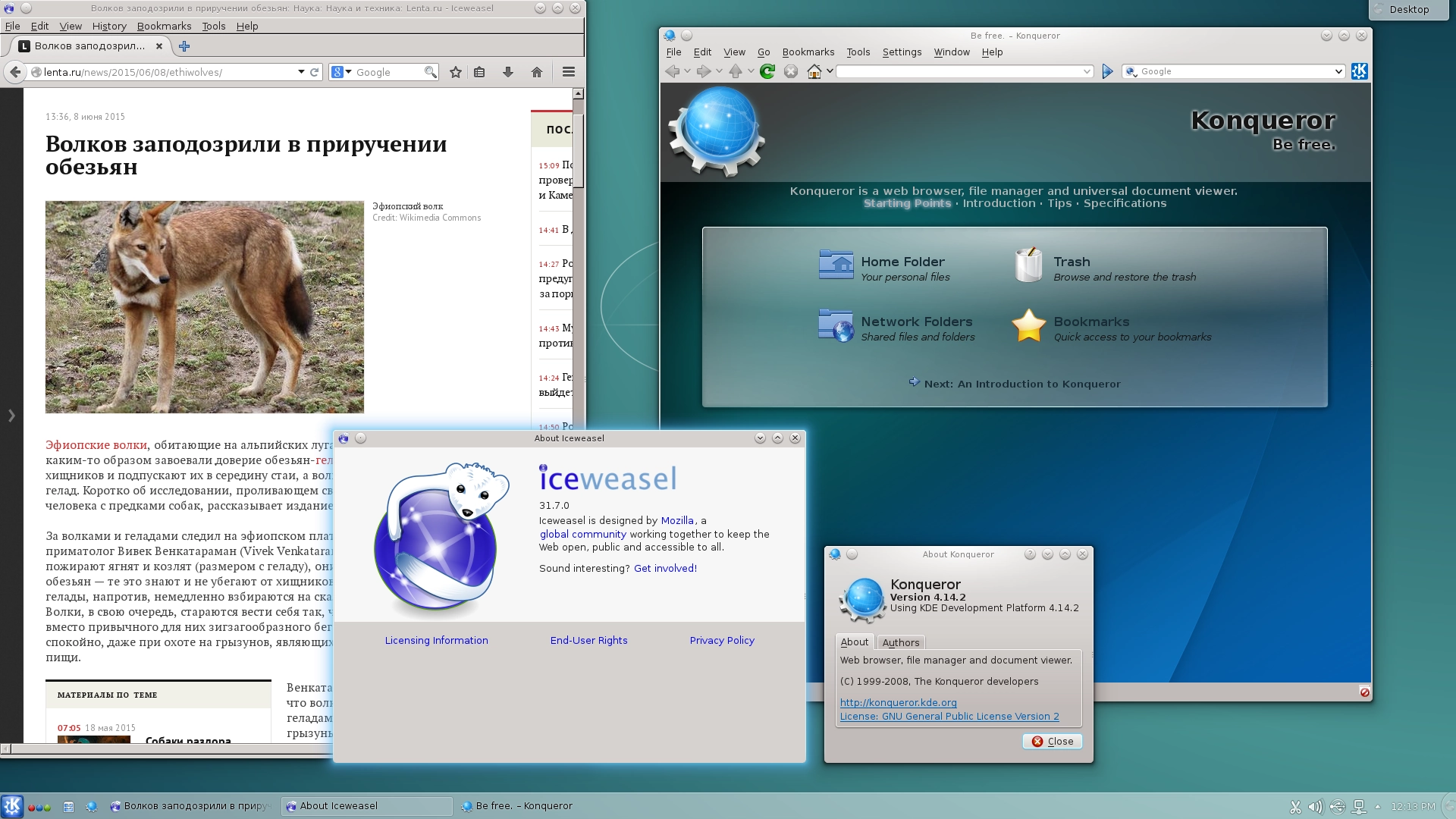This screenshot has height=819, width=1456.
Task: Click Iceweasel scrollbar up arrow
Action: coord(579,94)
